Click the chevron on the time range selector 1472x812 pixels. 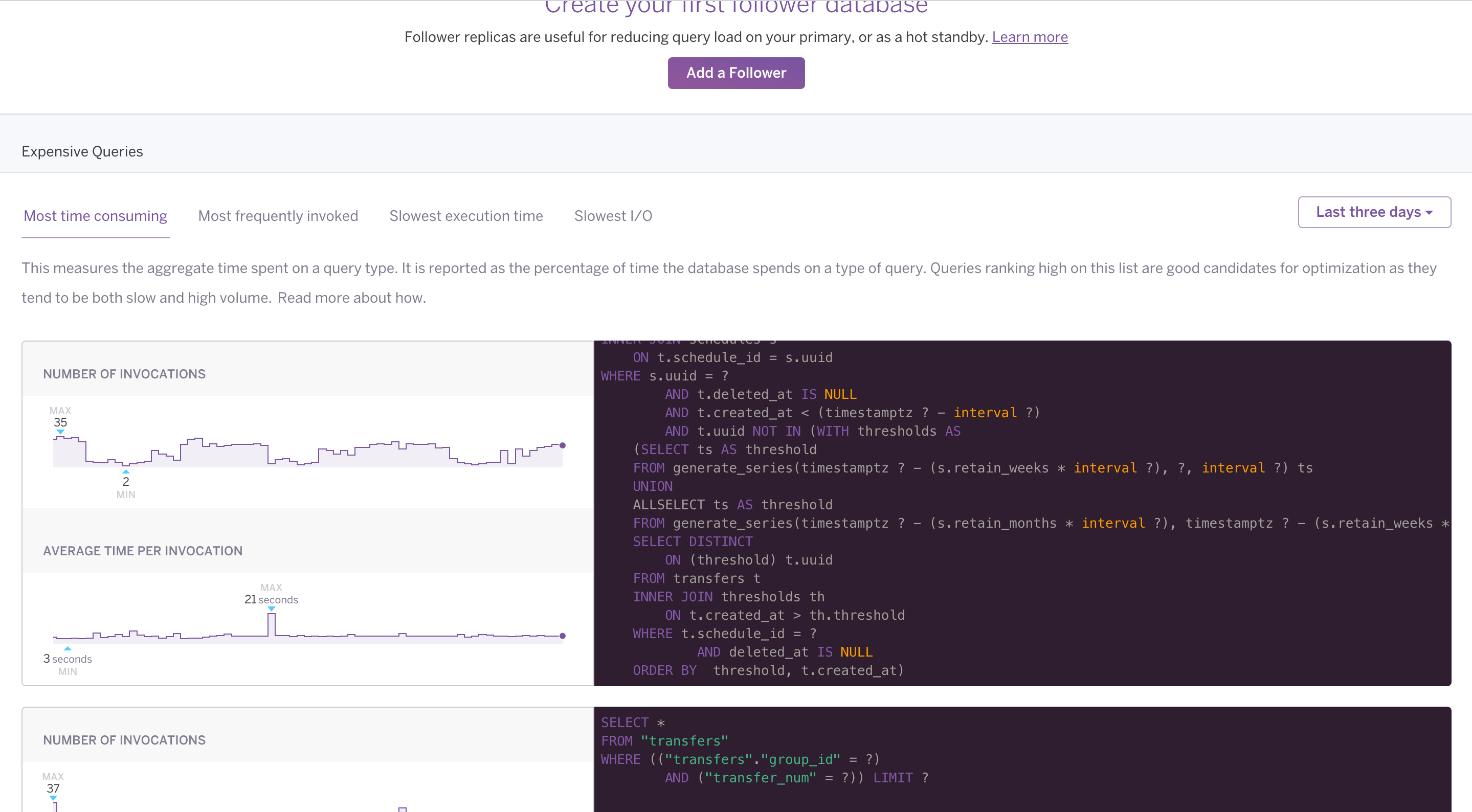click(x=1429, y=212)
